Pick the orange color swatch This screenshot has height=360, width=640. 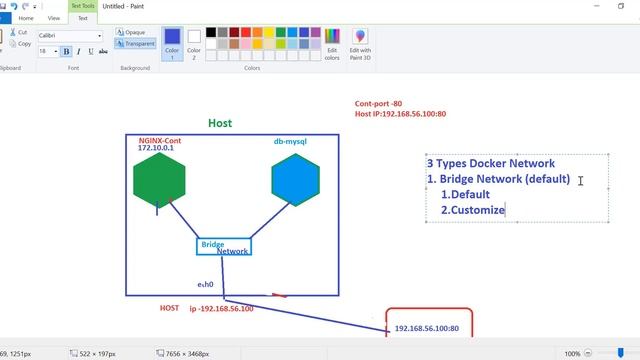coord(258,32)
